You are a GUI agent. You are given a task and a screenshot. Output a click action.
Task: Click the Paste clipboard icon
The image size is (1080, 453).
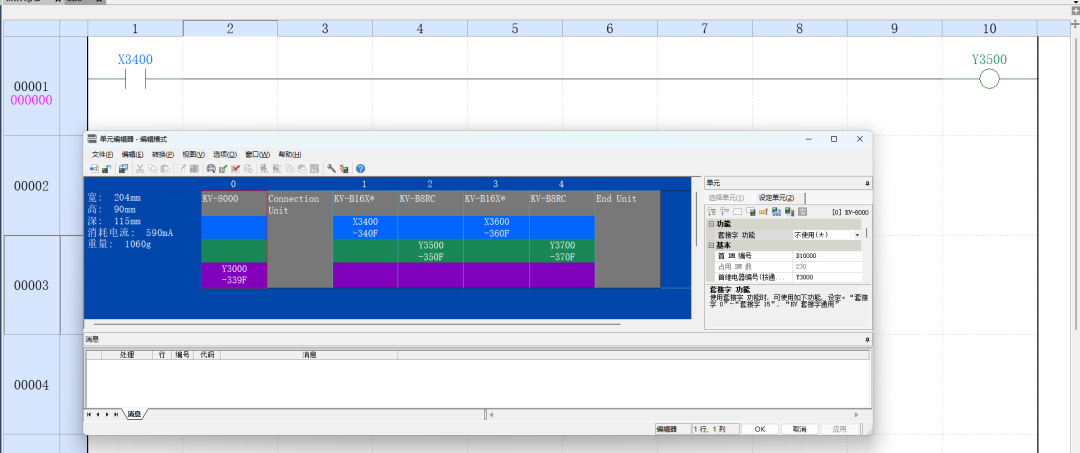[165, 169]
